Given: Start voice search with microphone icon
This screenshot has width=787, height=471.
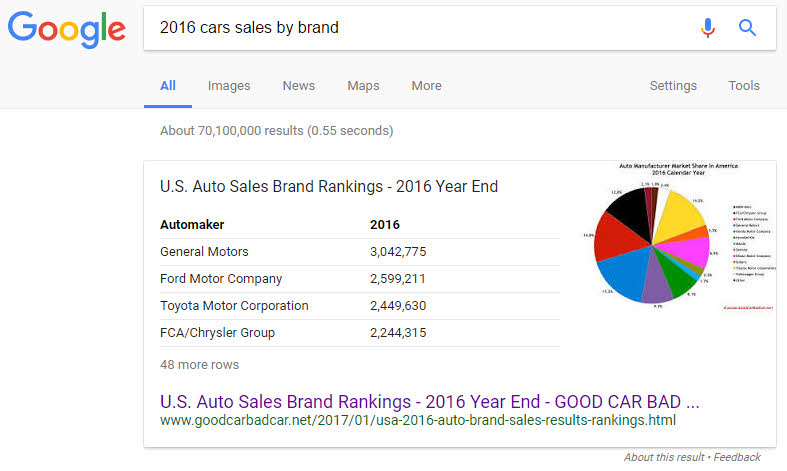Looking at the screenshot, I should click(x=708, y=28).
